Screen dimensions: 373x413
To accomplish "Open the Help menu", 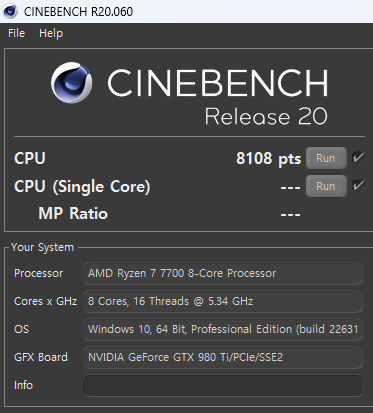I will (51, 33).
